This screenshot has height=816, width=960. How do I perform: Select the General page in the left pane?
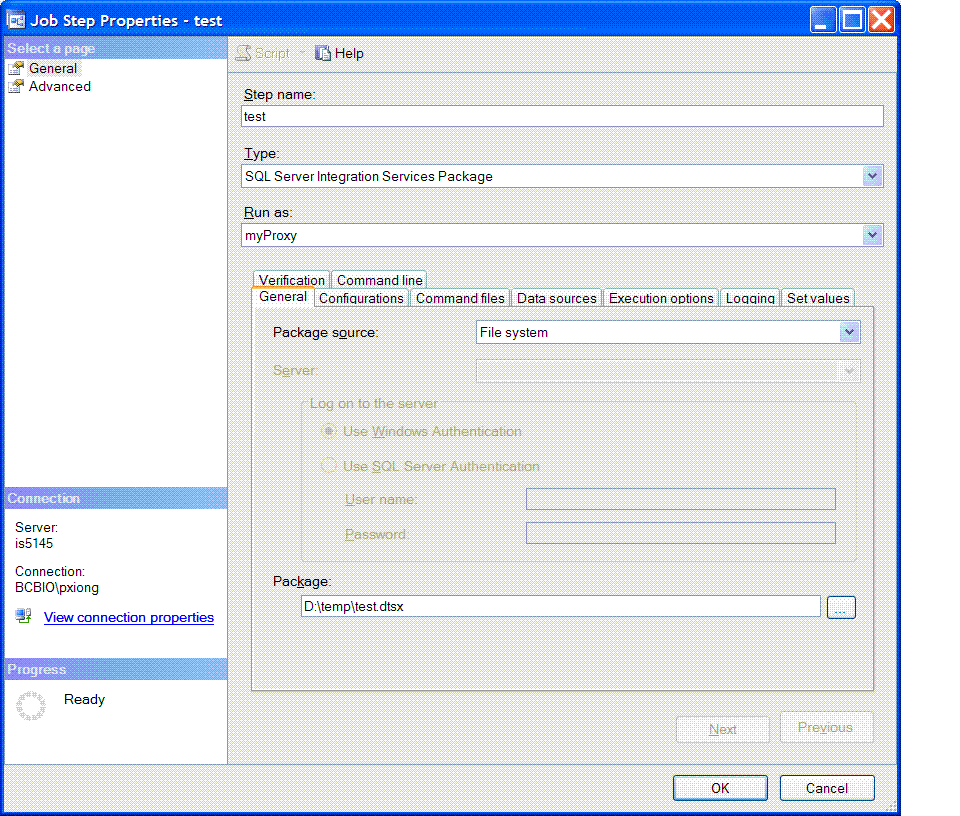click(53, 68)
